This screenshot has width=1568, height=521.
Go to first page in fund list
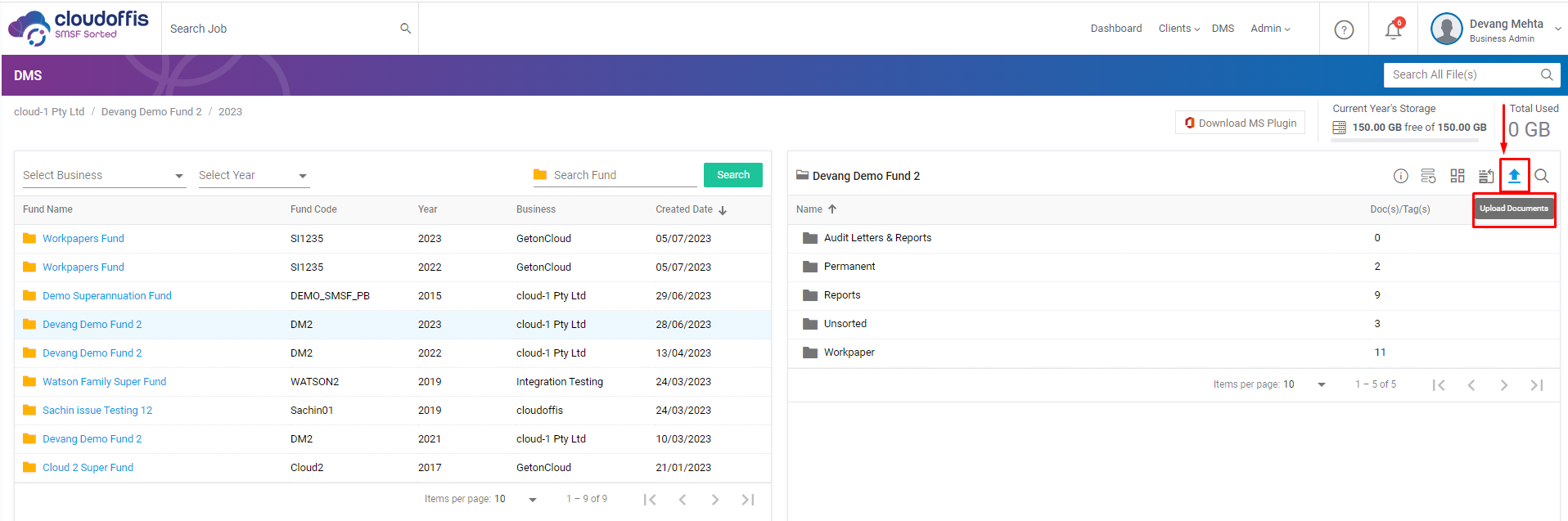tap(650, 500)
